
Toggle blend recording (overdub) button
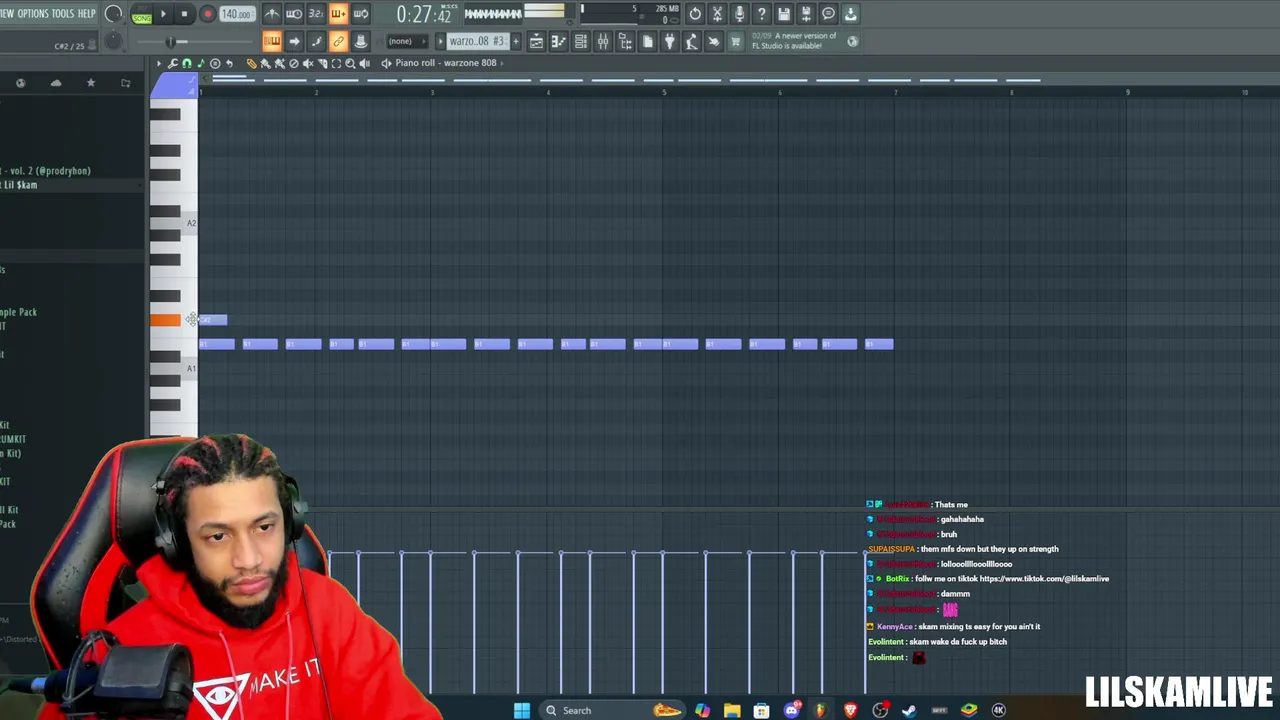[338, 14]
